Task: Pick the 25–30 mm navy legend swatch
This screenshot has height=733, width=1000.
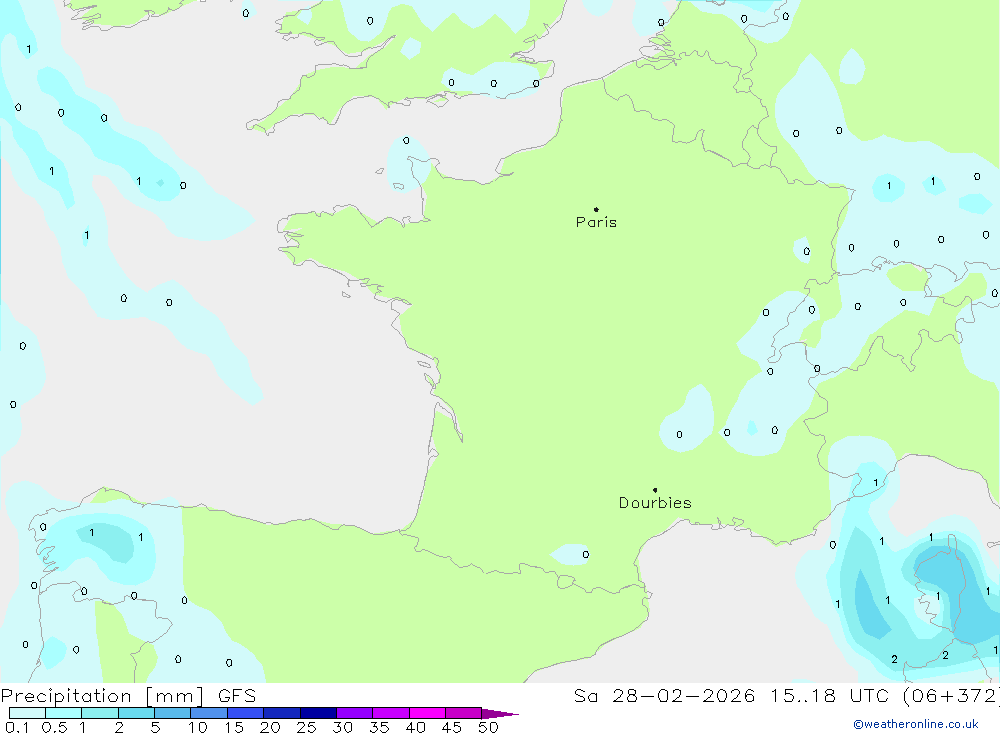Action: coord(318,713)
